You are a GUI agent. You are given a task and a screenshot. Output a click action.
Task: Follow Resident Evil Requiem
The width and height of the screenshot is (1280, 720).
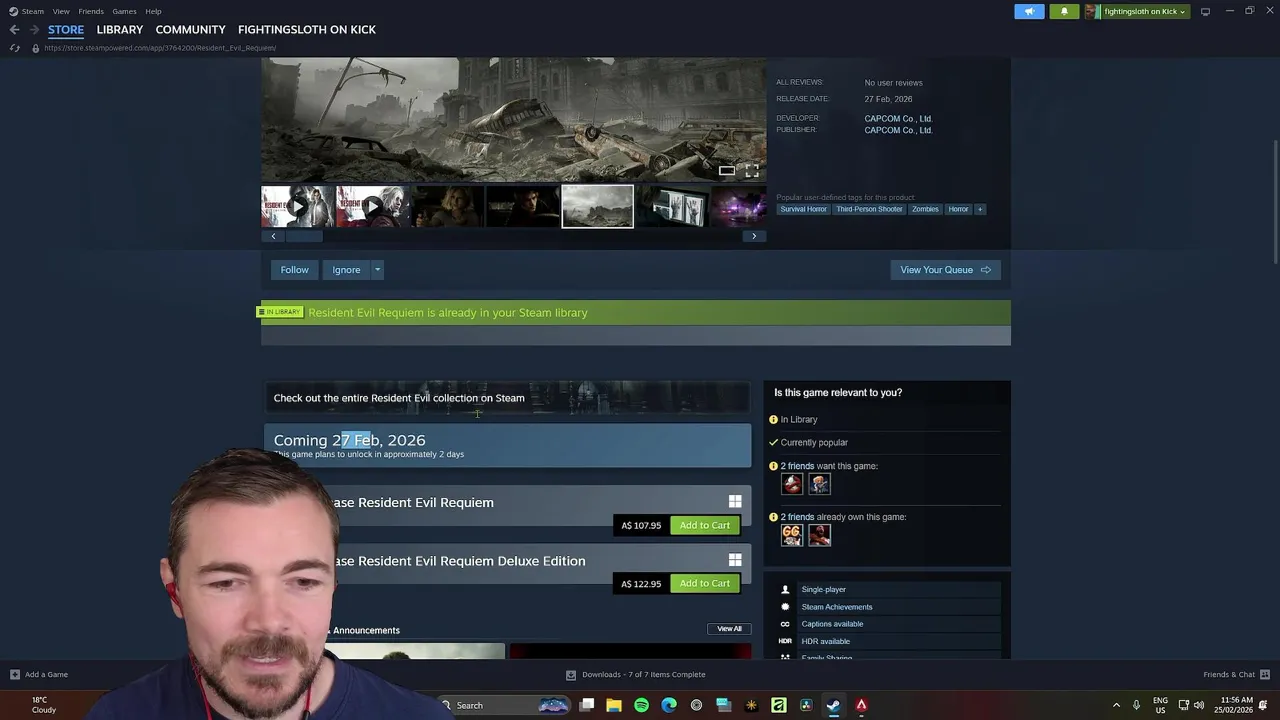[294, 270]
